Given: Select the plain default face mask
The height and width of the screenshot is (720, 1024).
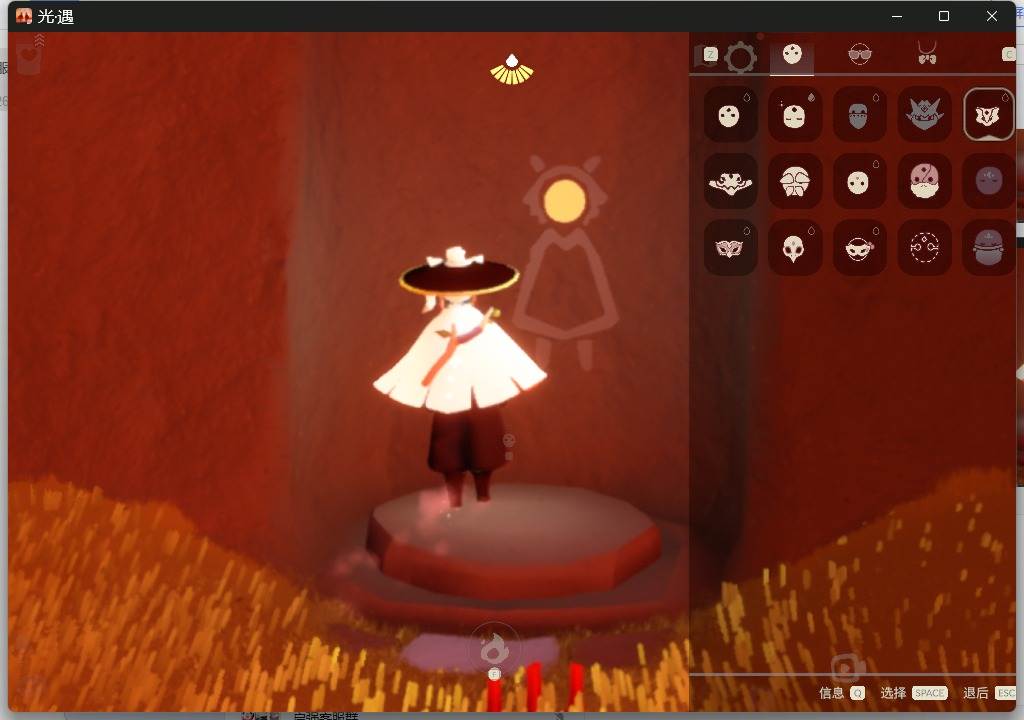Looking at the screenshot, I should [x=730, y=114].
